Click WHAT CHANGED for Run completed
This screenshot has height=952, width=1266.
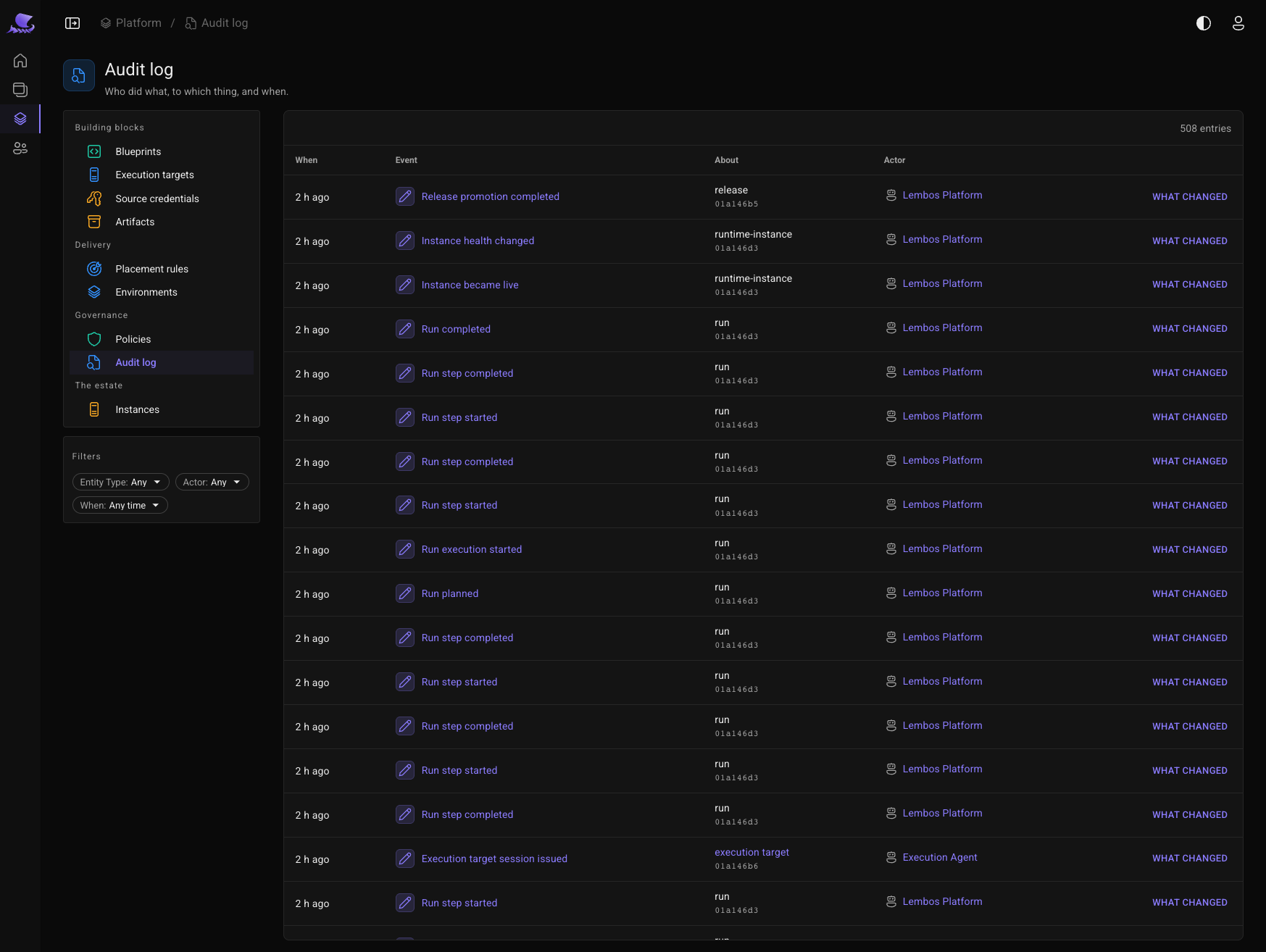tap(1190, 328)
